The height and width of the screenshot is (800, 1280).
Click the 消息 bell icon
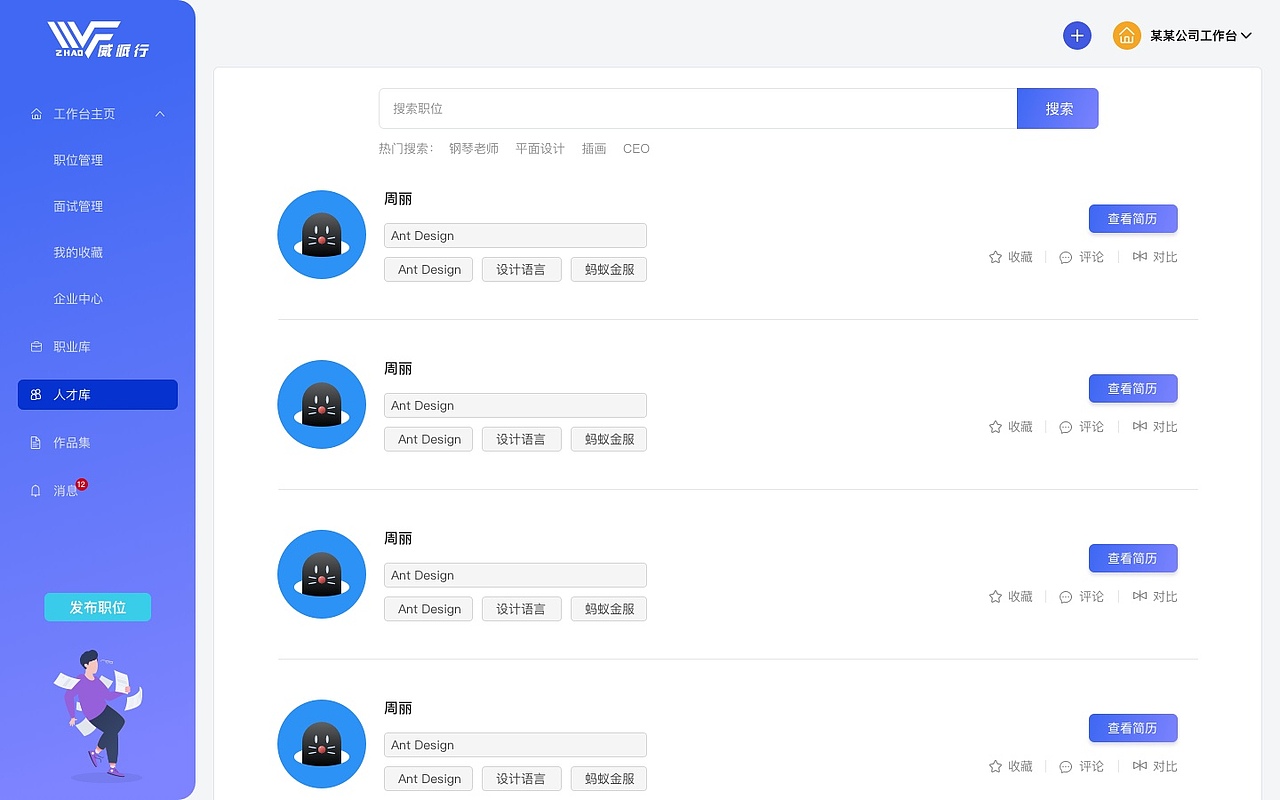point(37,490)
